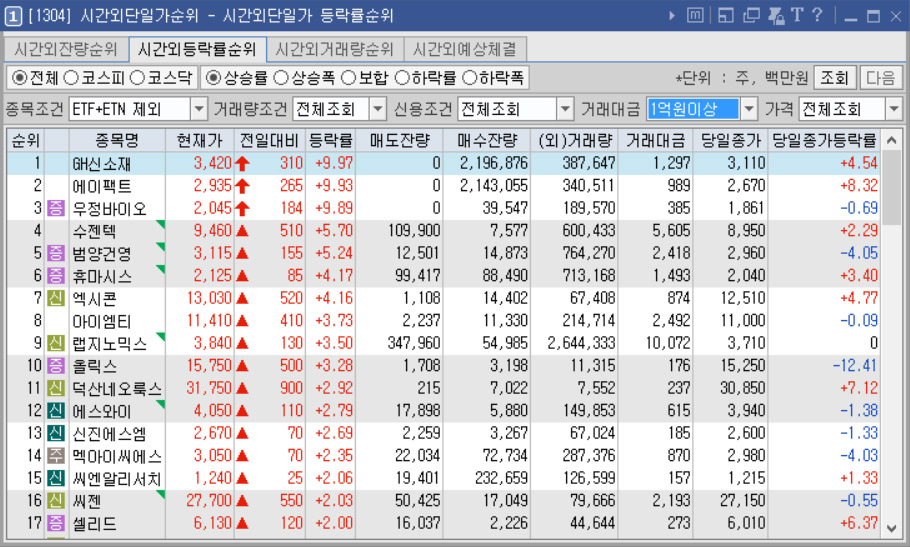
Task: Click the print/capture icon in title bar
Action: coord(776,15)
